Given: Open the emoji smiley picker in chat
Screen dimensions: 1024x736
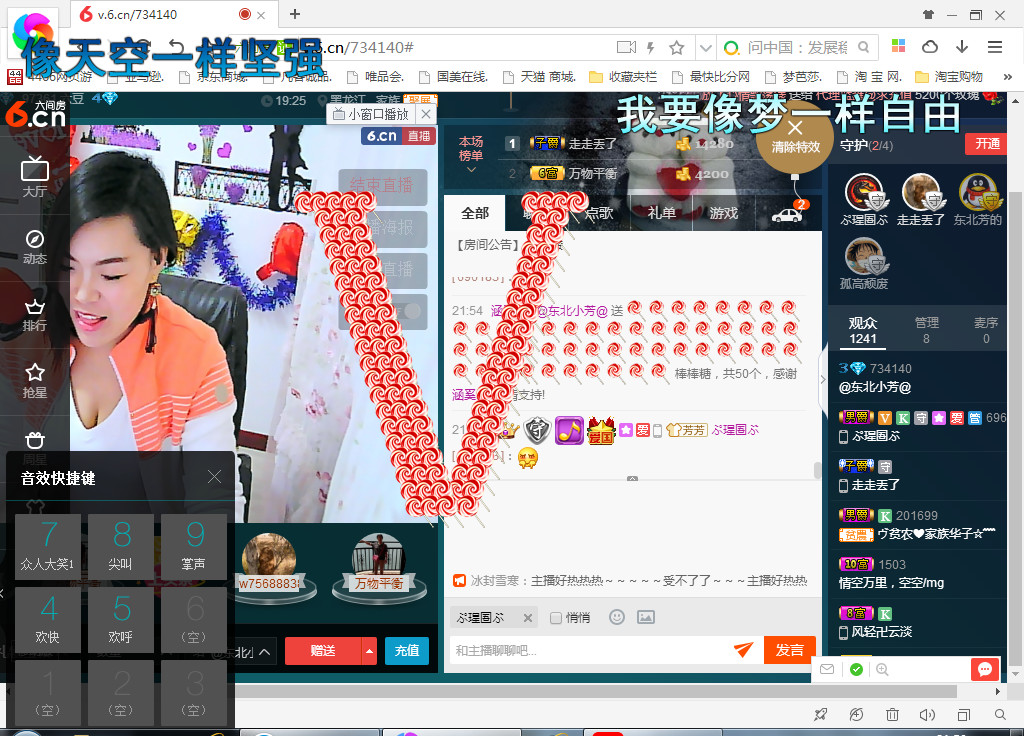Looking at the screenshot, I should [x=616, y=617].
